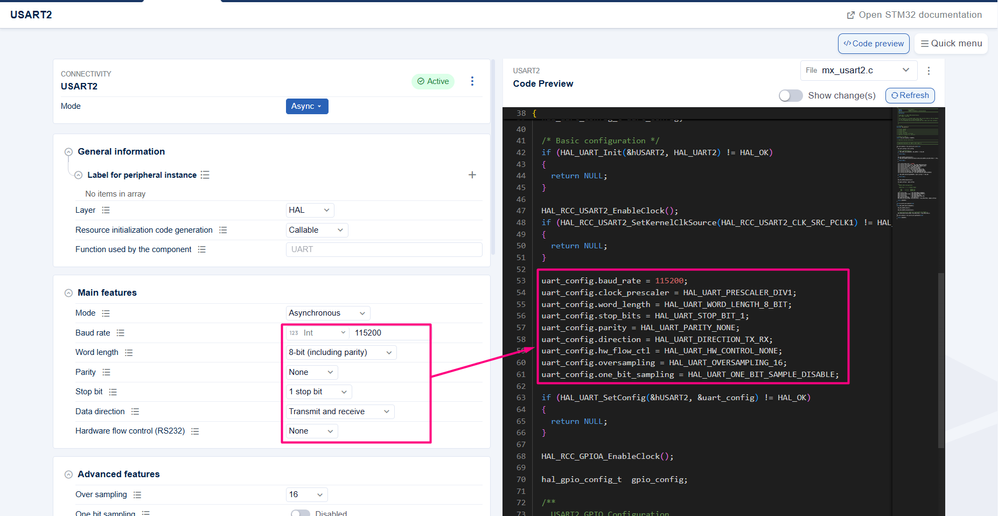Open Code Preview kebab options menu
The width and height of the screenshot is (998, 516).
[x=928, y=71]
